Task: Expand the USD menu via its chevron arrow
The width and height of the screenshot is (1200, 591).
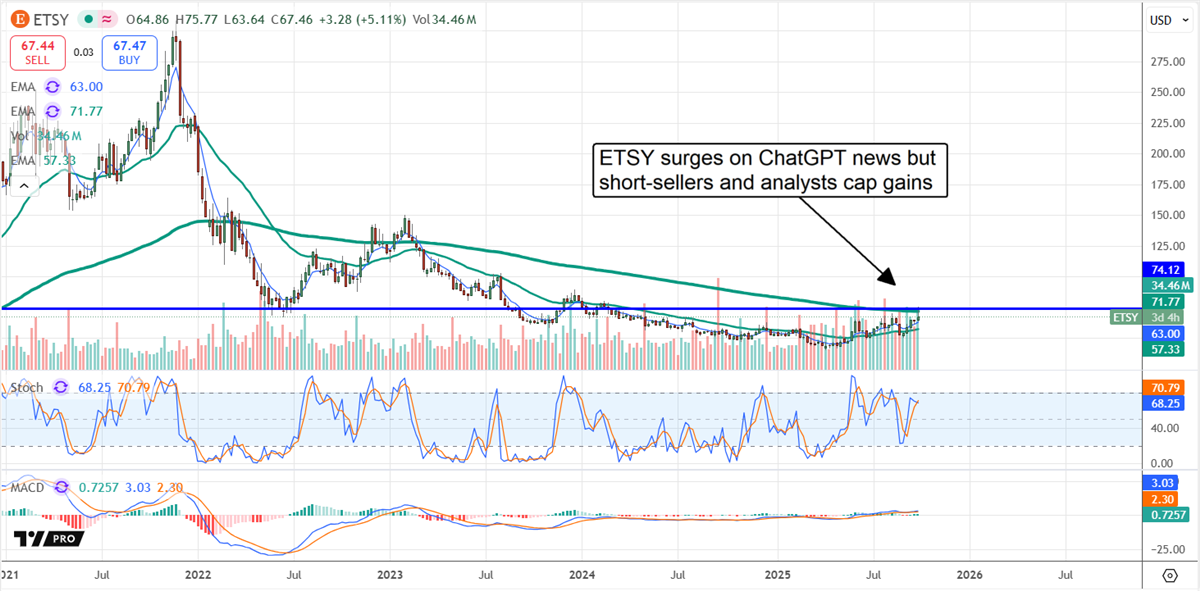Action: click(x=1185, y=20)
